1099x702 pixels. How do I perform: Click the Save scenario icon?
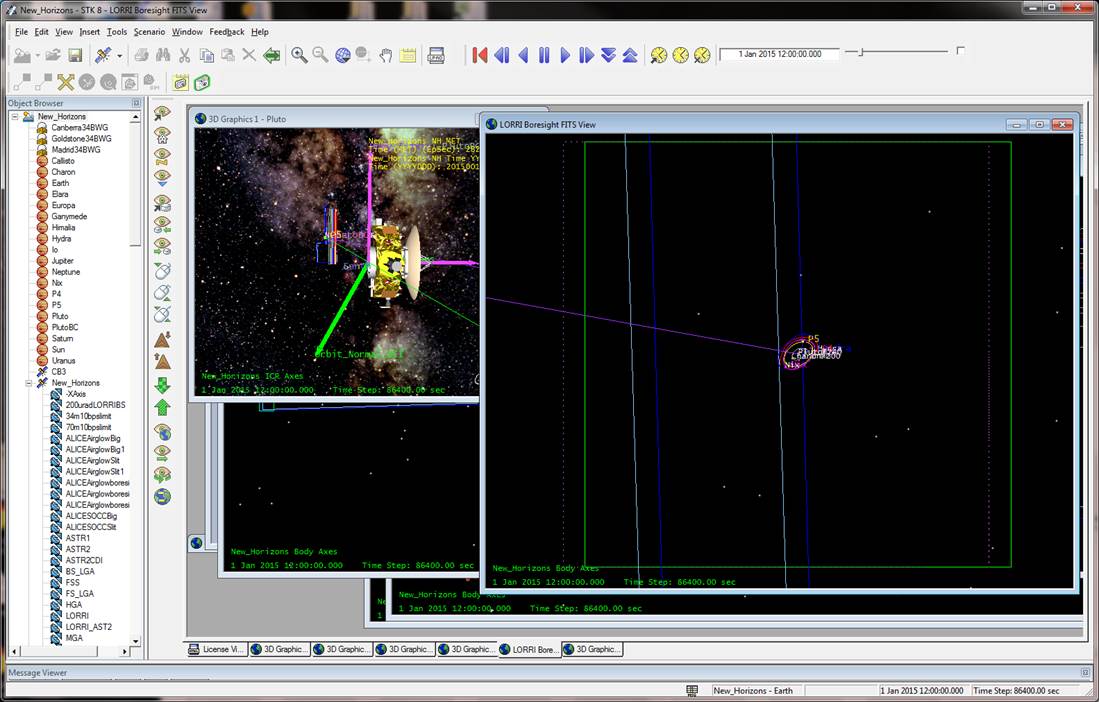coord(75,56)
